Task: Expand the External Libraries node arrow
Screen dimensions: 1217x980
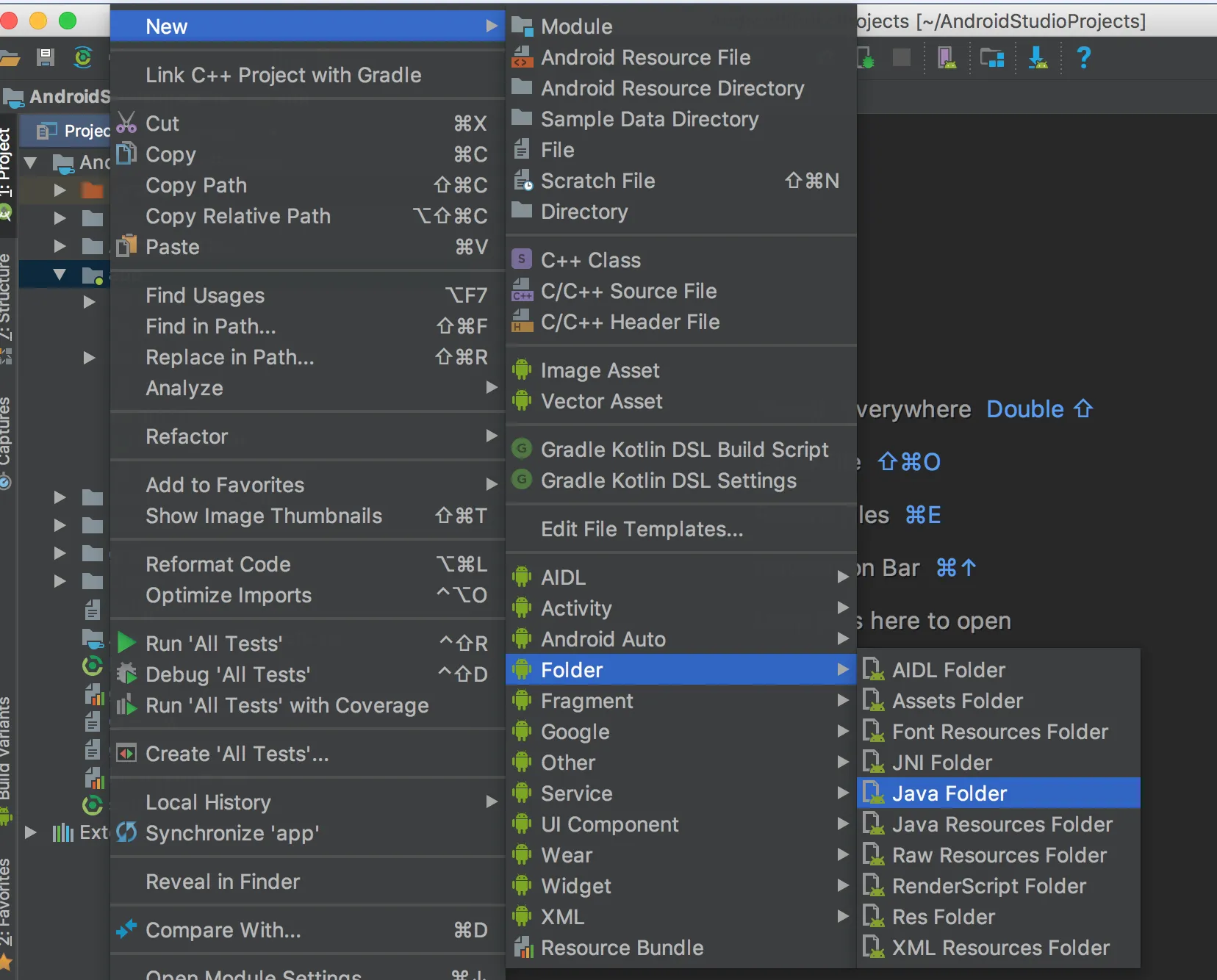Action: click(x=30, y=832)
